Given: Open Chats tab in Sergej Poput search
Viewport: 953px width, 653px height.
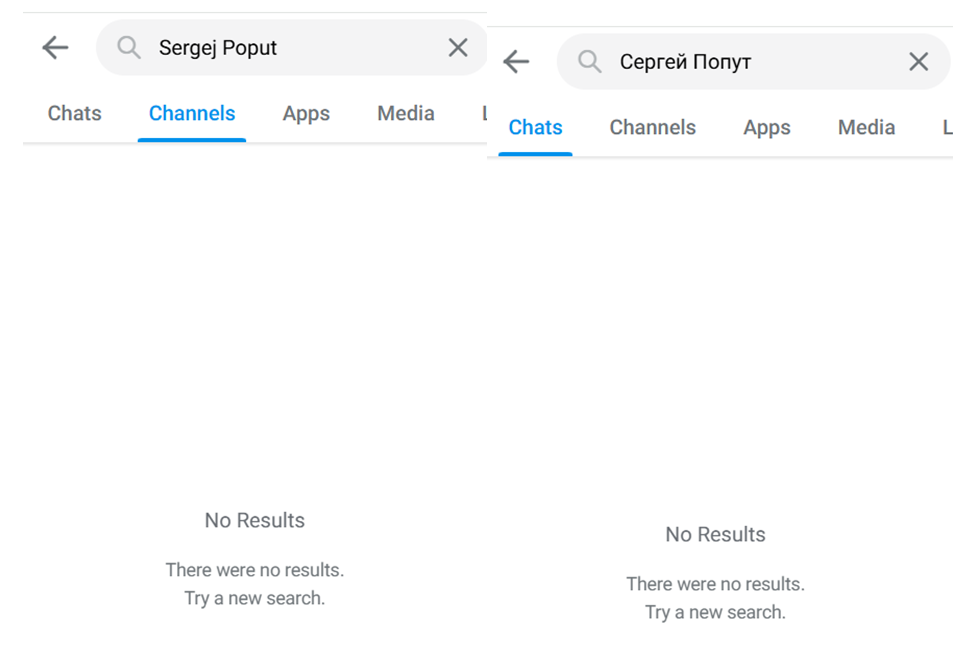Looking at the screenshot, I should click(75, 114).
